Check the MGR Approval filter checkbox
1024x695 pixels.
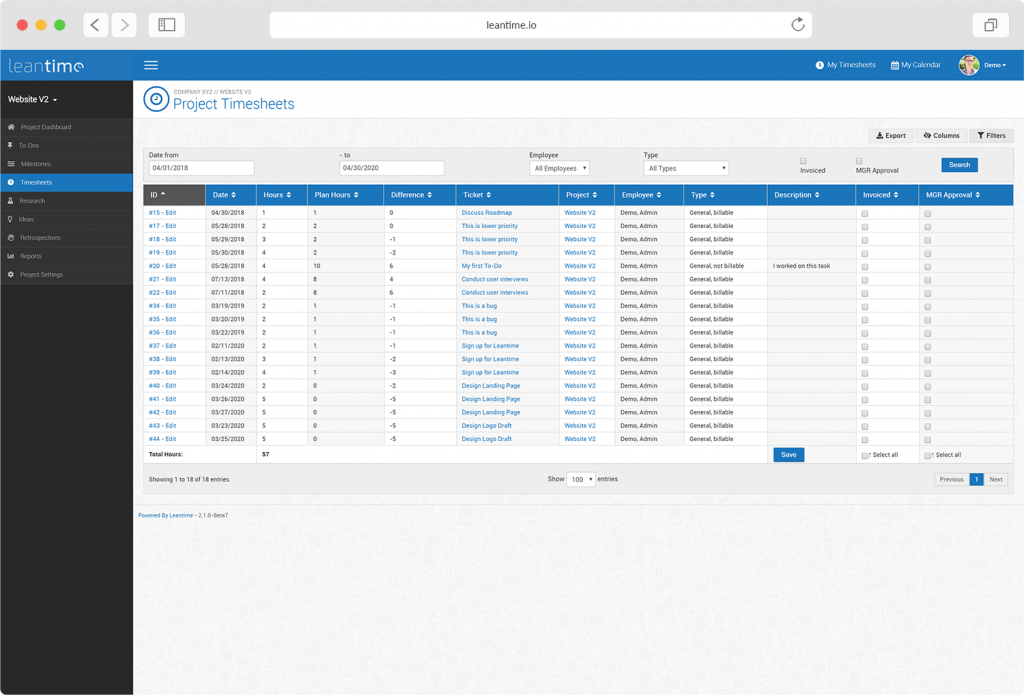859,161
